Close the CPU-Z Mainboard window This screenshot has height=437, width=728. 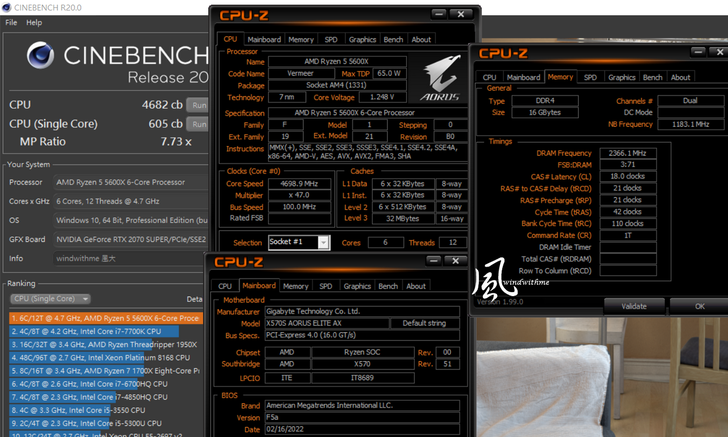[x=457, y=262]
